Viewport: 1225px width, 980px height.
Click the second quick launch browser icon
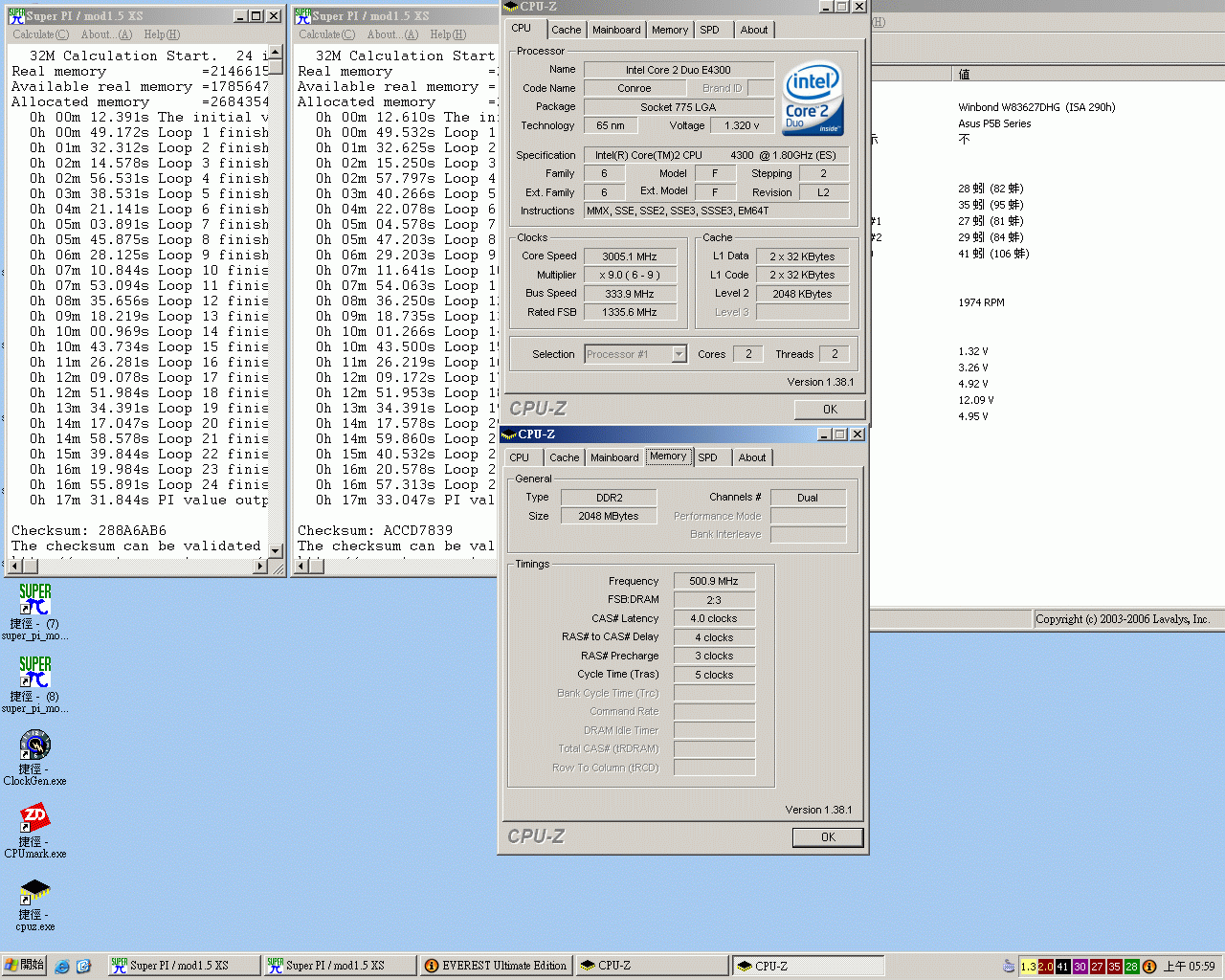click(x=83, y=967)
